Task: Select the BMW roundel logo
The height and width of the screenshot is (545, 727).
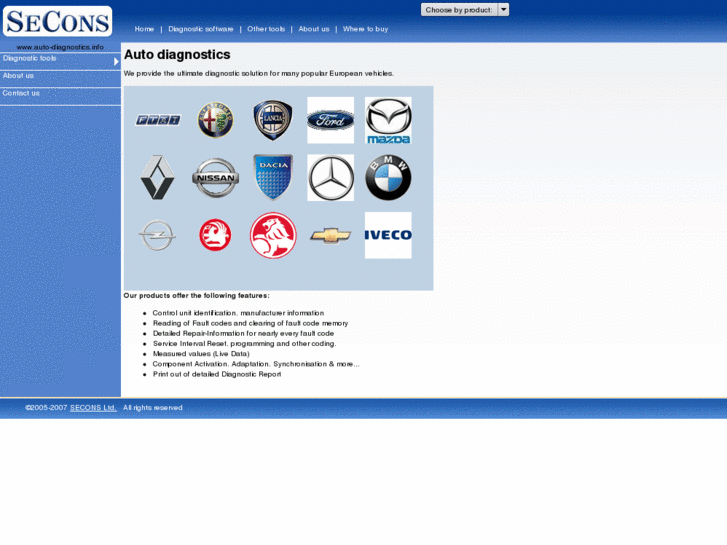Action: click(388, 178)
